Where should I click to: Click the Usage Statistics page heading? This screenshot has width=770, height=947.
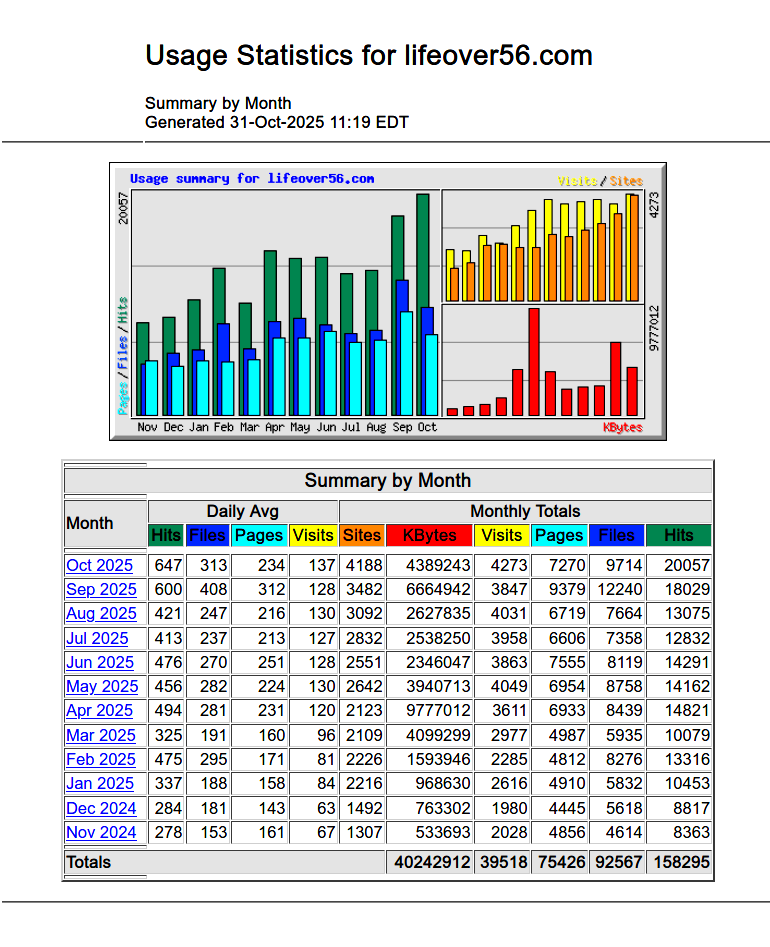(x=368, y=55)
